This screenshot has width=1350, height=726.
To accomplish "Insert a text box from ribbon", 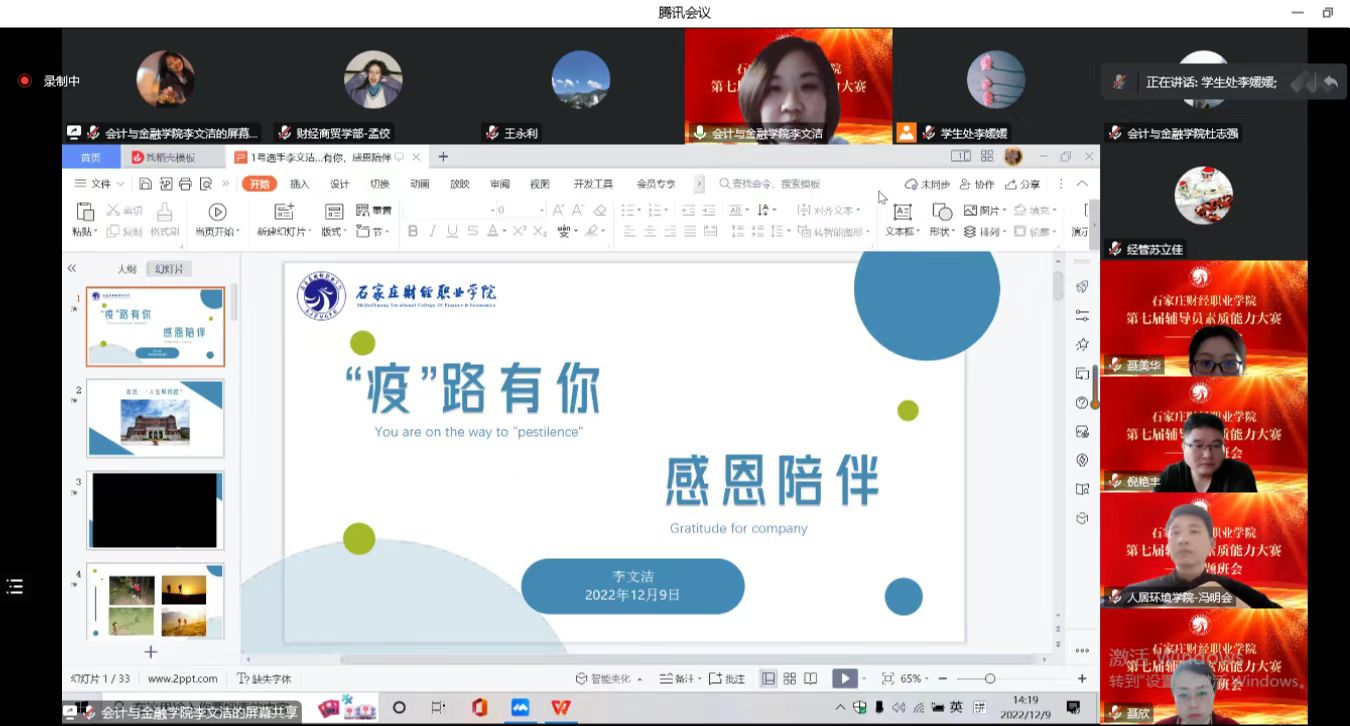I will pos(902,212).
